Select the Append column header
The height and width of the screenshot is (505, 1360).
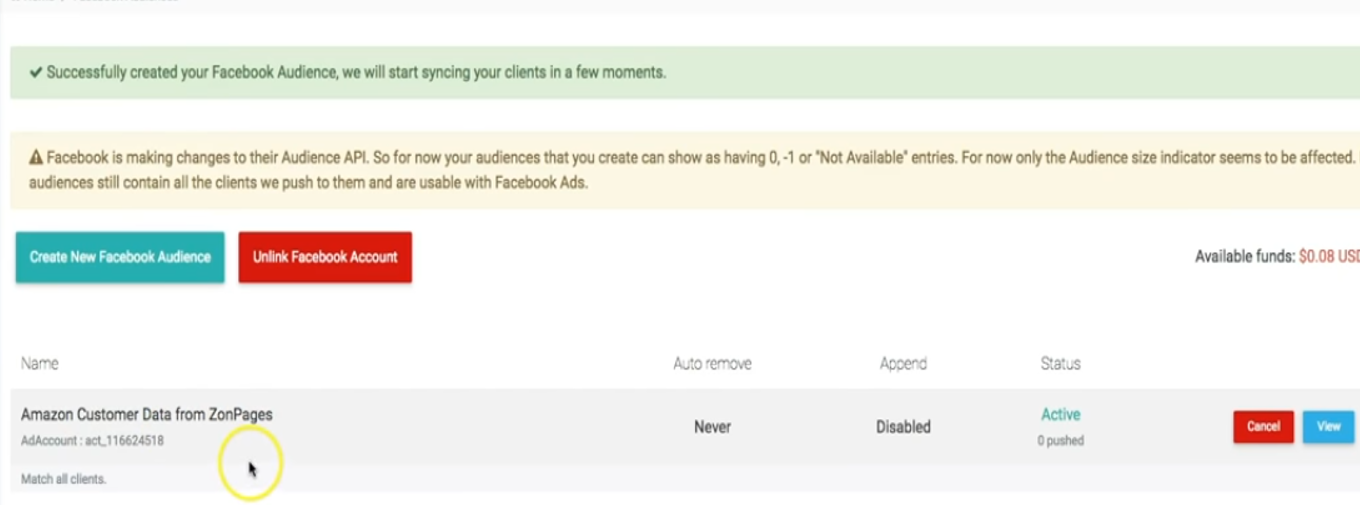coord(903,363)
